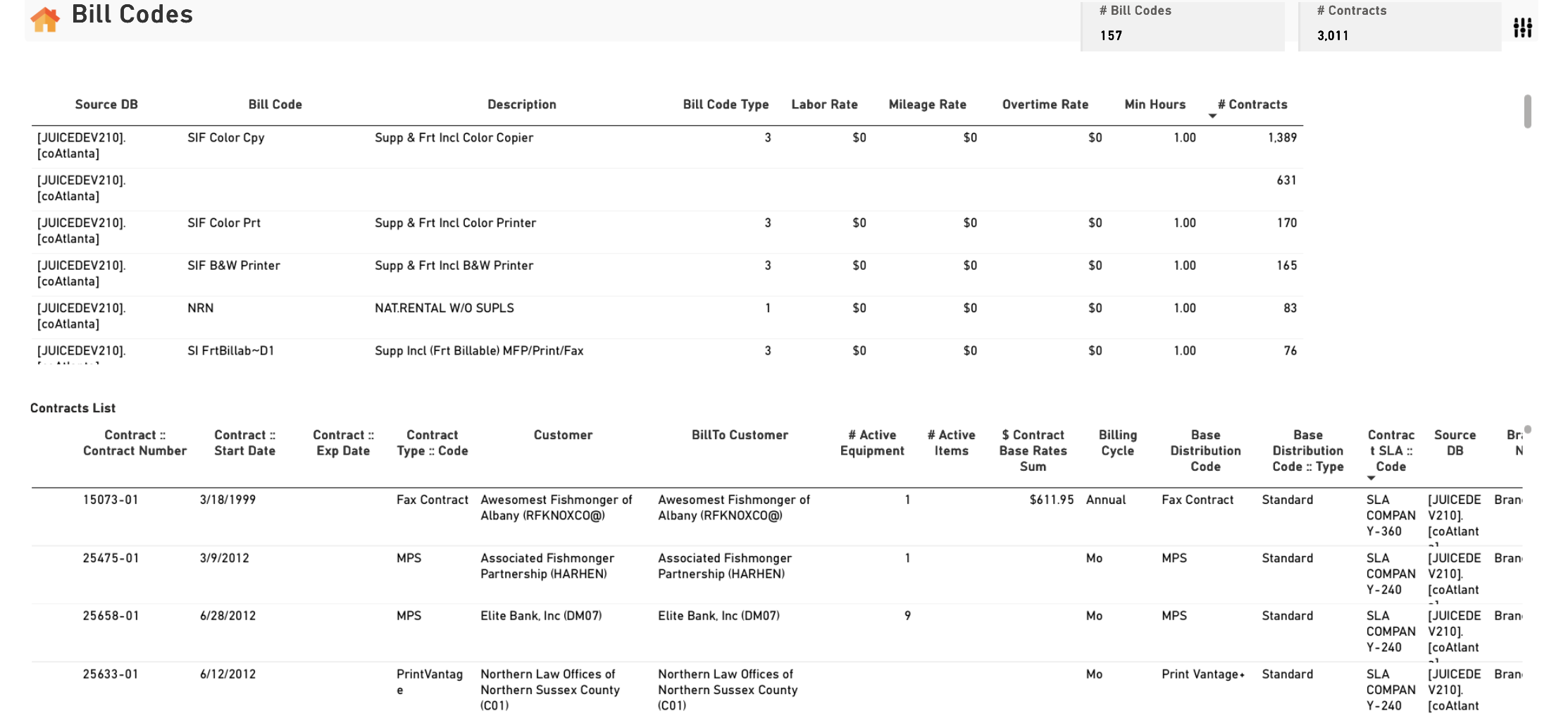Viewport: 1568px width, 716px height.
Task: Select contract row 25633-01
Action: [776, 689]
